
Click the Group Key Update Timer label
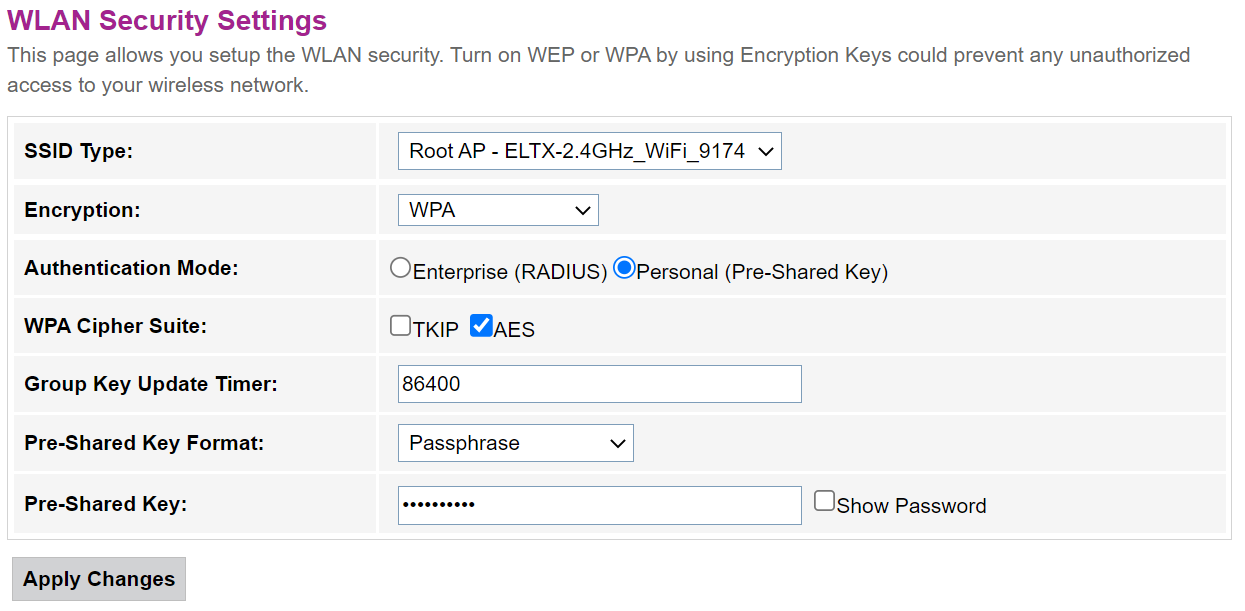pyautogui.click(x=150, y=384)
